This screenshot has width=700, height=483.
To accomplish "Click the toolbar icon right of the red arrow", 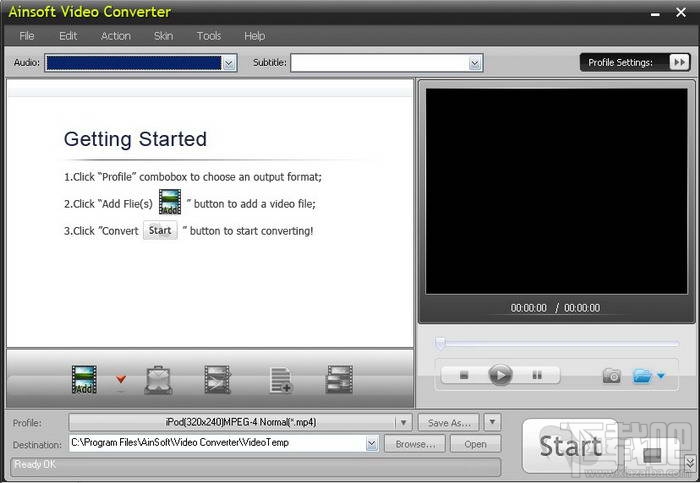I will click(158, 380).
